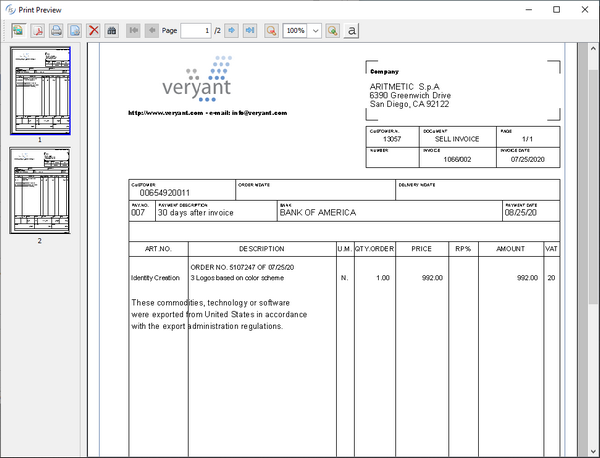Select the page 1 thumbnail
This screenshot has height=458, width=600.
click(x=40, y=91)
